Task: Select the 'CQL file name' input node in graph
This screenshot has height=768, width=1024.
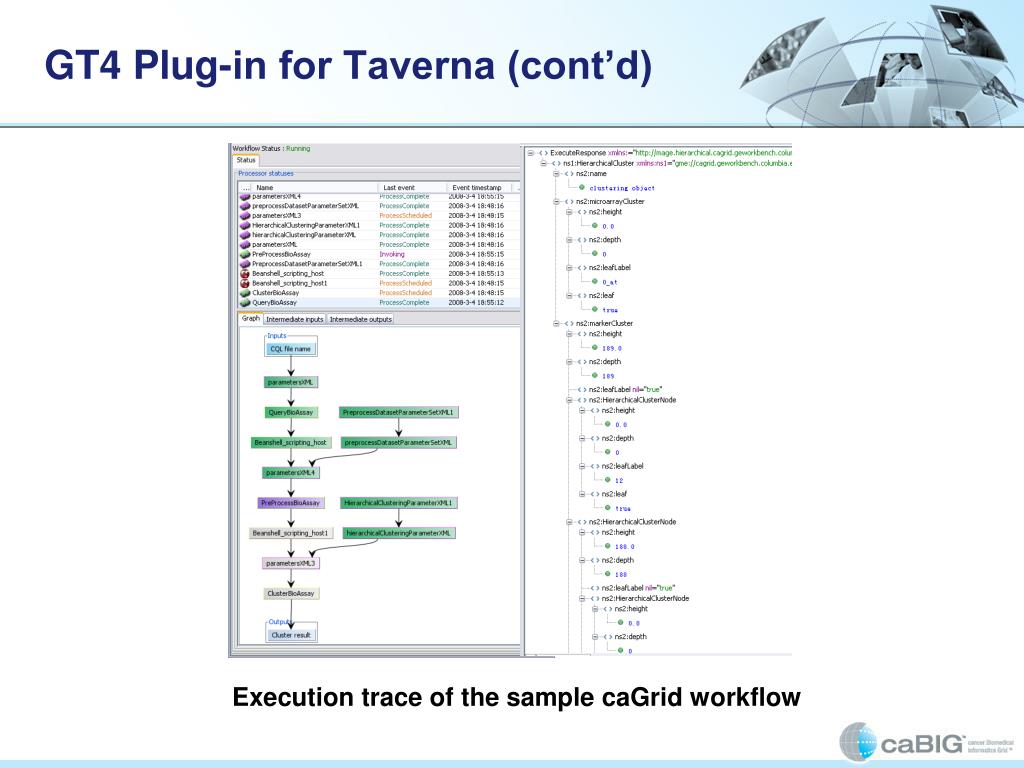Action: coord(291,349)
